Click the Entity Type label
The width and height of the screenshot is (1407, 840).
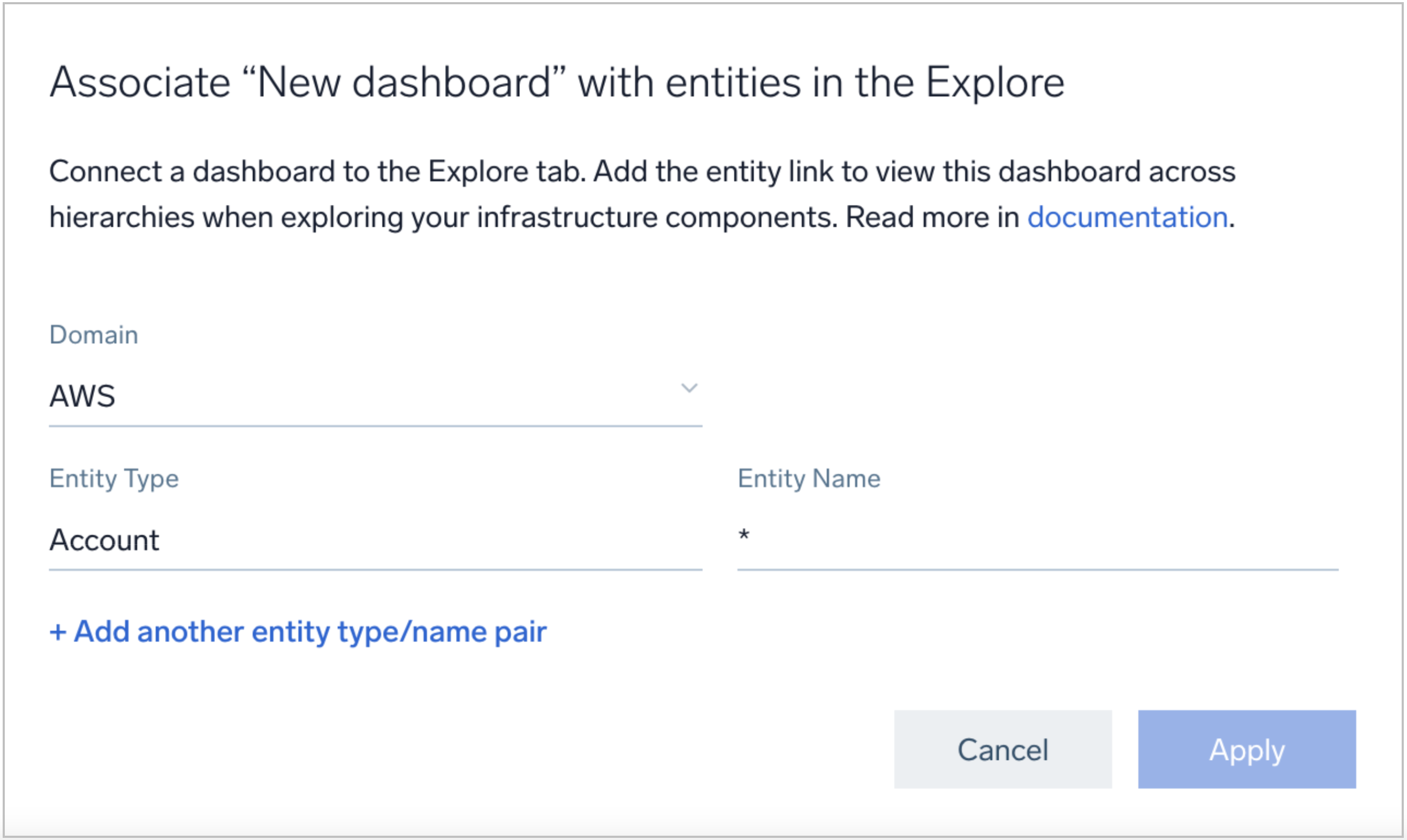[114, 479]
